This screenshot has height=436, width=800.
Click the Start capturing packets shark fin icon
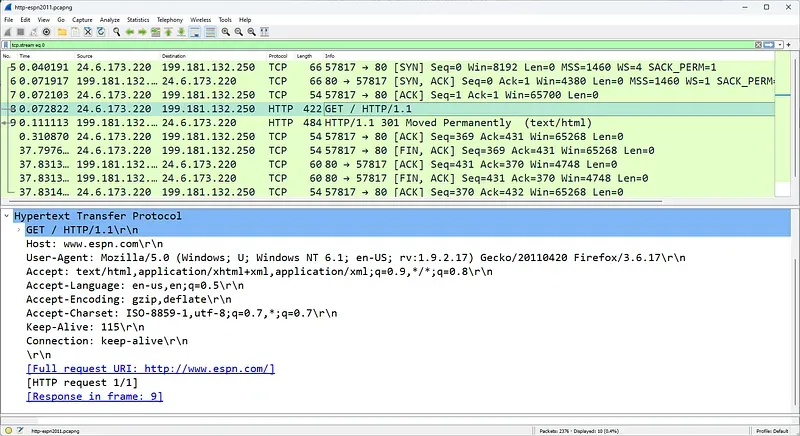pos(8,32)
